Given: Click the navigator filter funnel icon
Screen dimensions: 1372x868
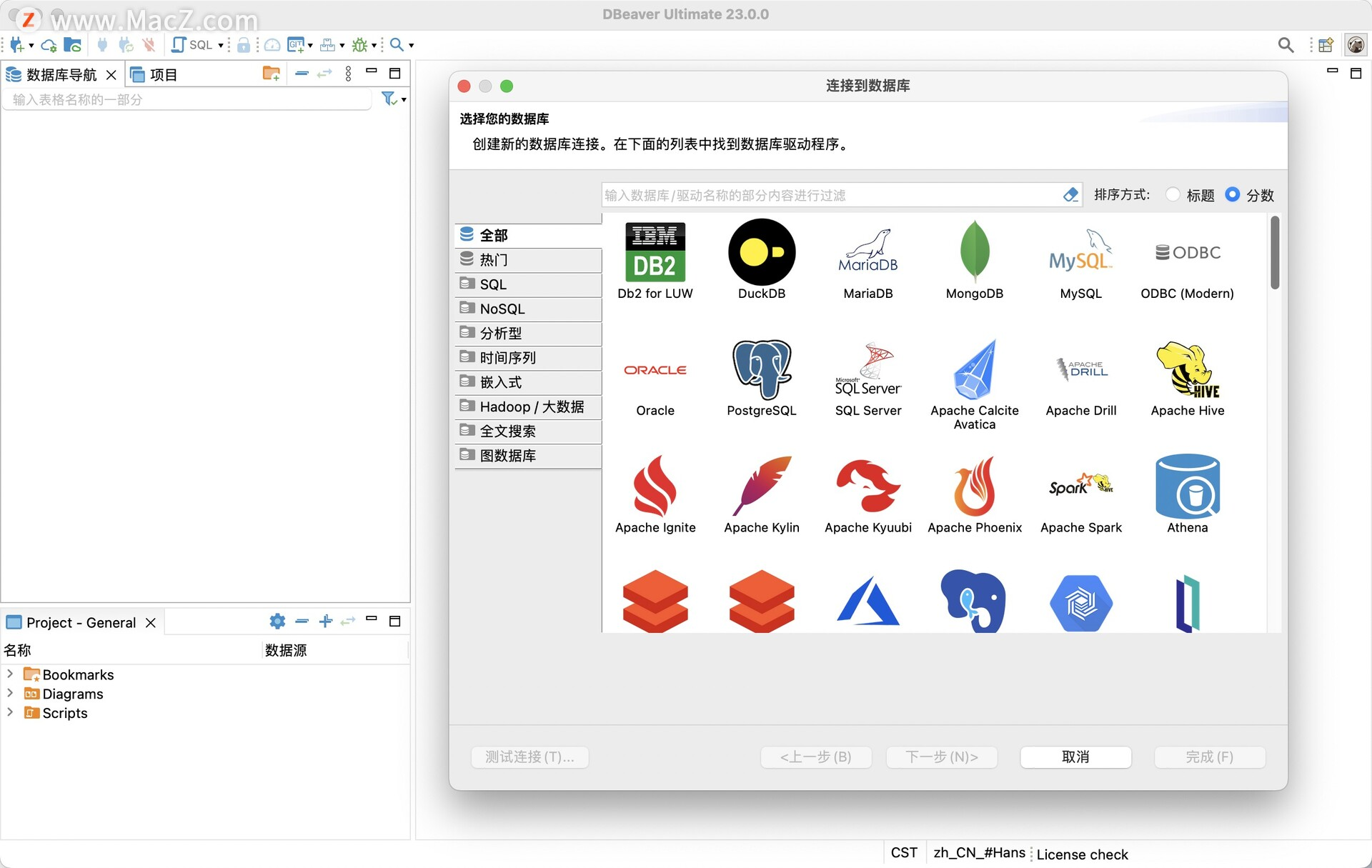Looking at the screenshot, I should 389,99.
